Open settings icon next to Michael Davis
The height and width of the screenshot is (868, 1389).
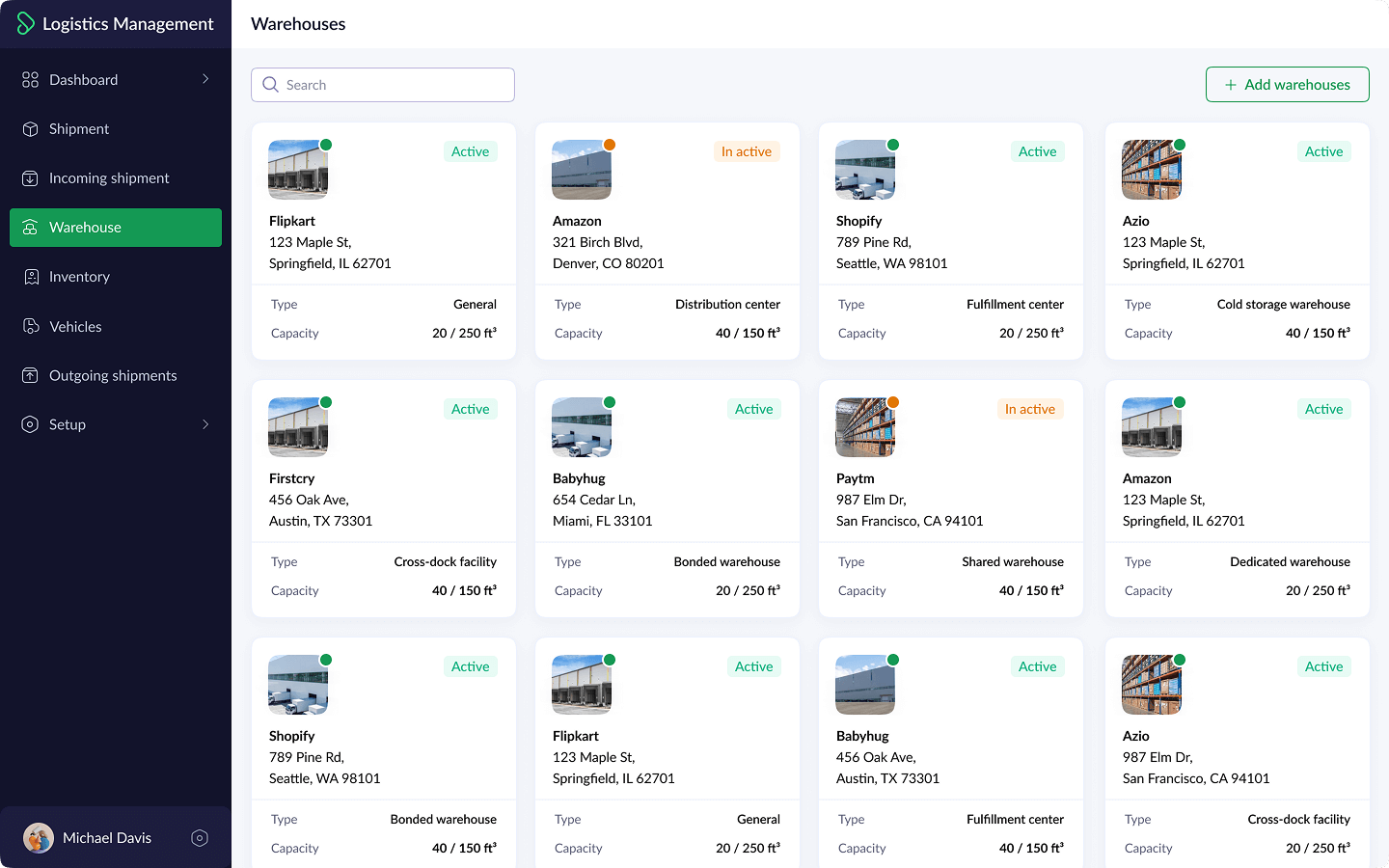(200, 838)
